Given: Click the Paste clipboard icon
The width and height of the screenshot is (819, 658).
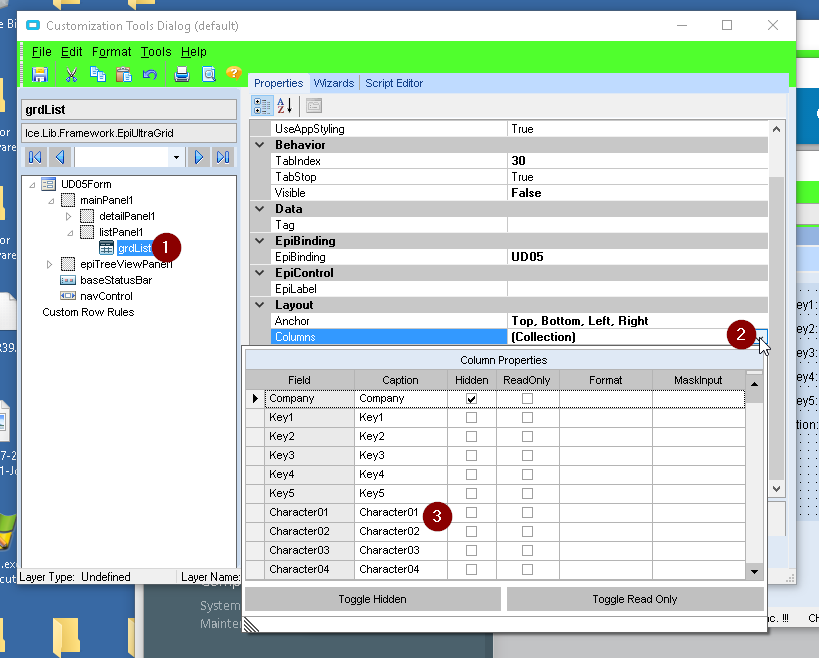Looking at the screenshot, I should 123,74.
